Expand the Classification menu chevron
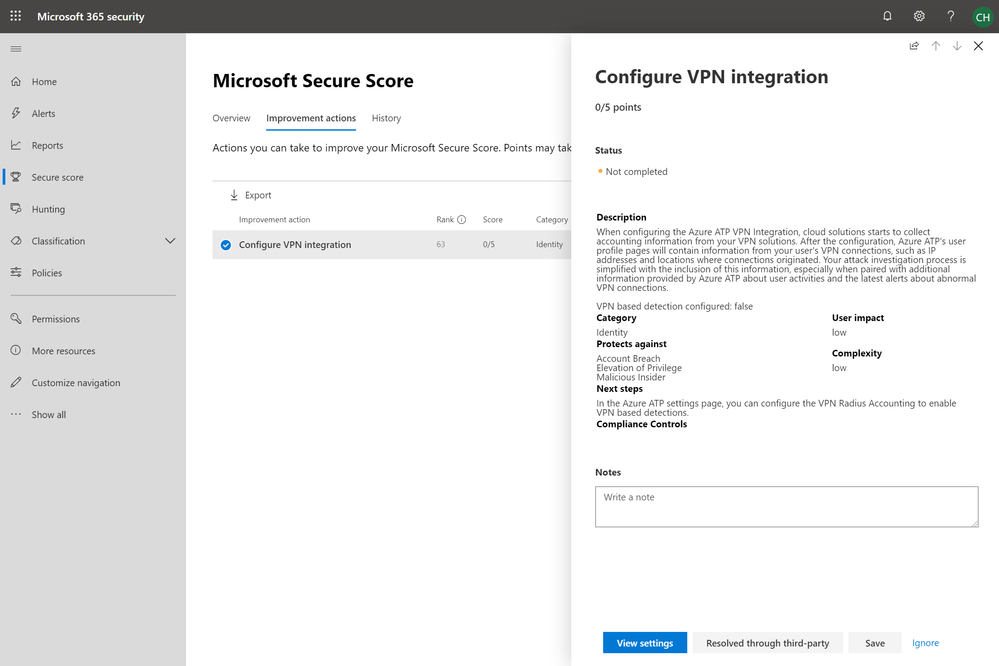999x666 pixels. coord(170,241)
